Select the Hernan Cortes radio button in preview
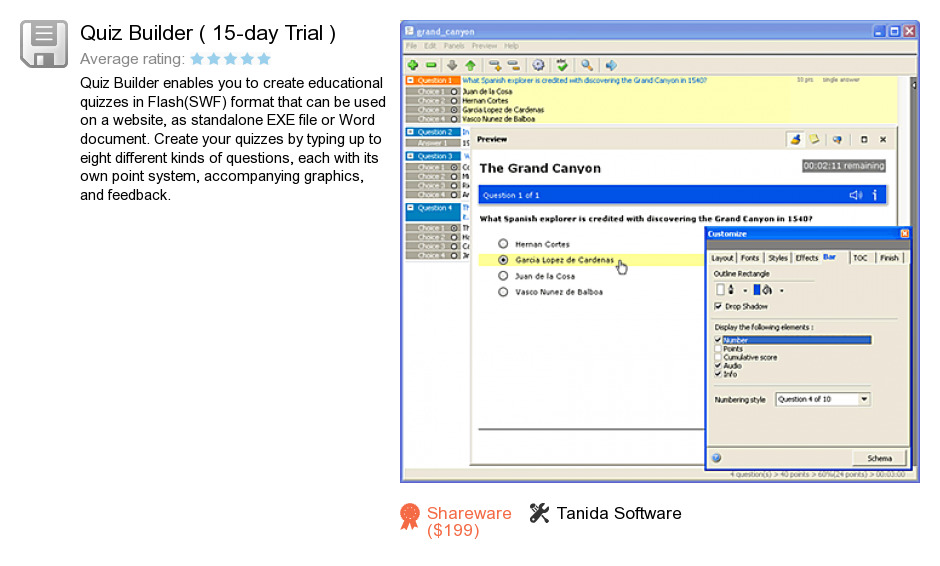Screen dimensions: 940x566 pos(503,243)
